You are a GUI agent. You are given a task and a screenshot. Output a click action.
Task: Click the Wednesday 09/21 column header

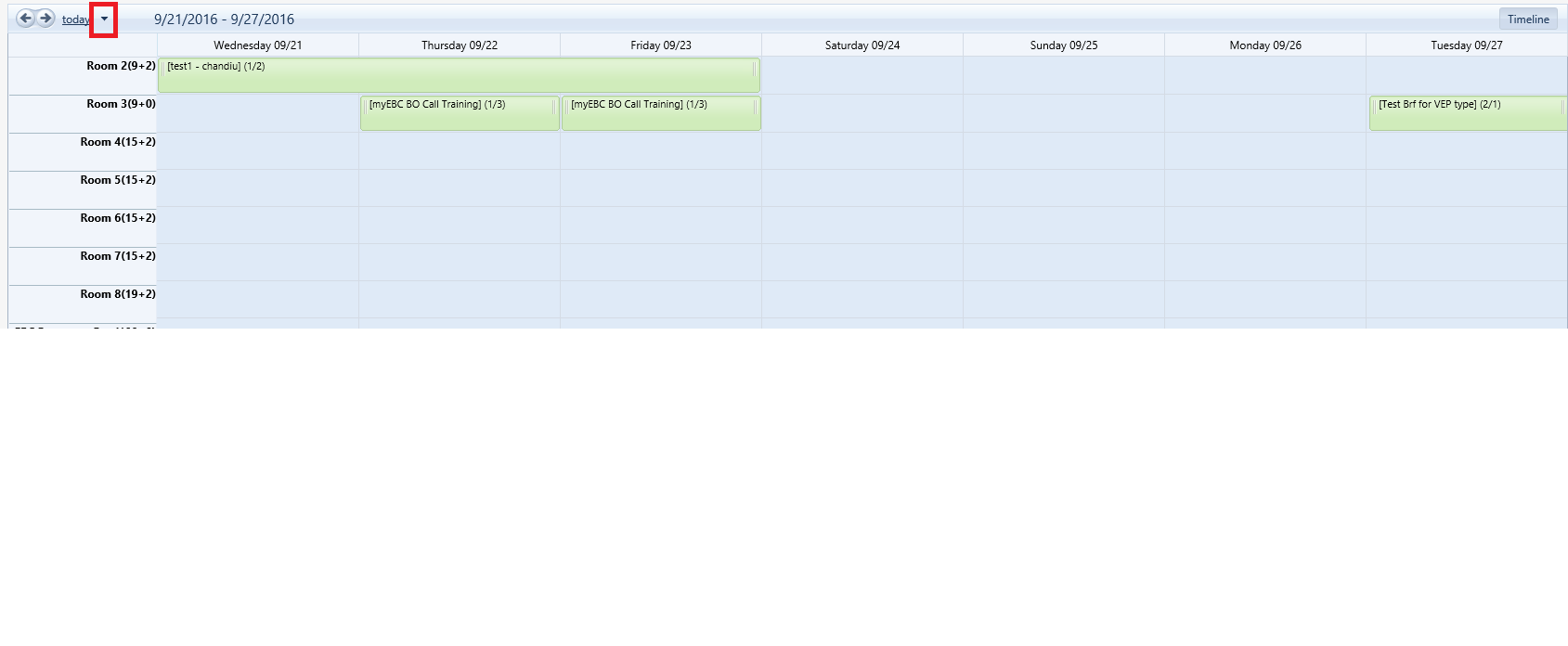257,45
